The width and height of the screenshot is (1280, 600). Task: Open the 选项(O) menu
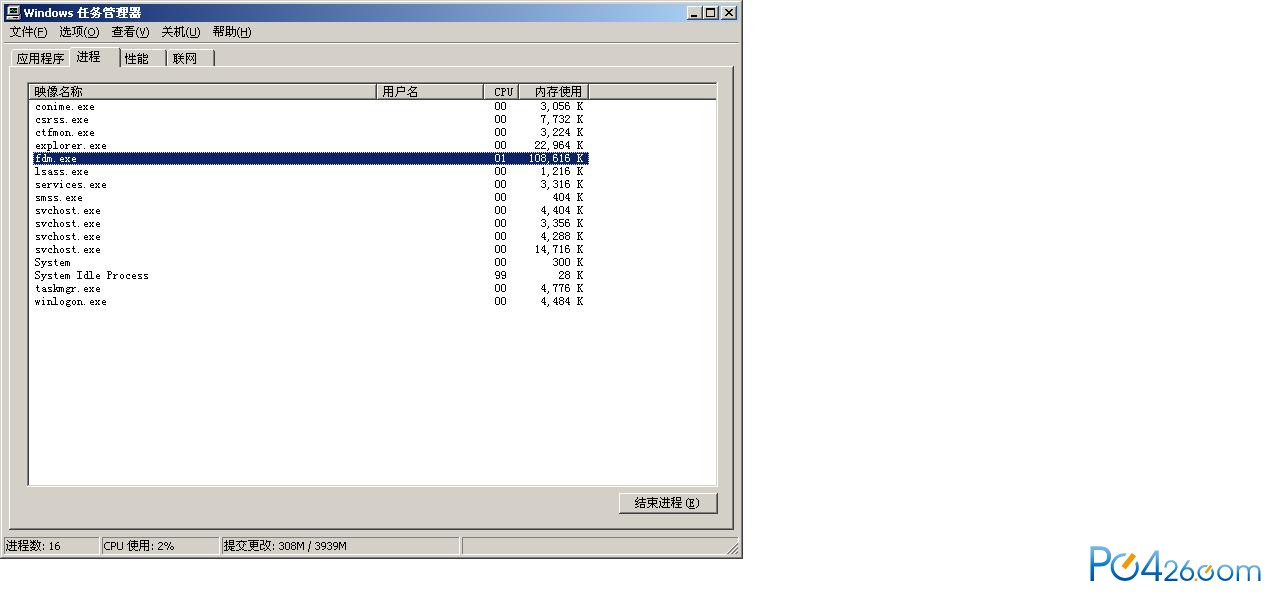point(79,32)
